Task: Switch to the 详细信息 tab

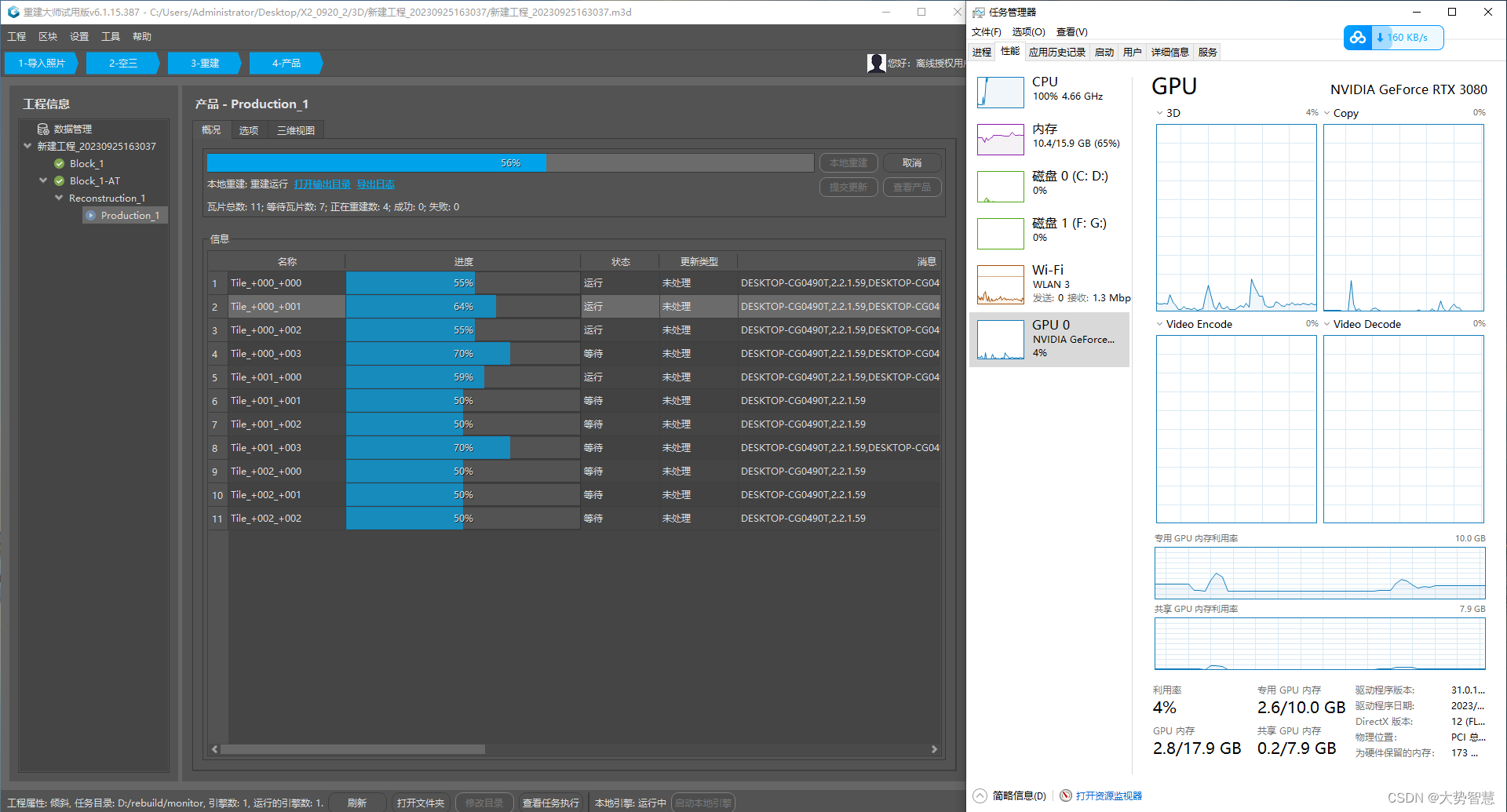Action: click(x=1170, y=53)
